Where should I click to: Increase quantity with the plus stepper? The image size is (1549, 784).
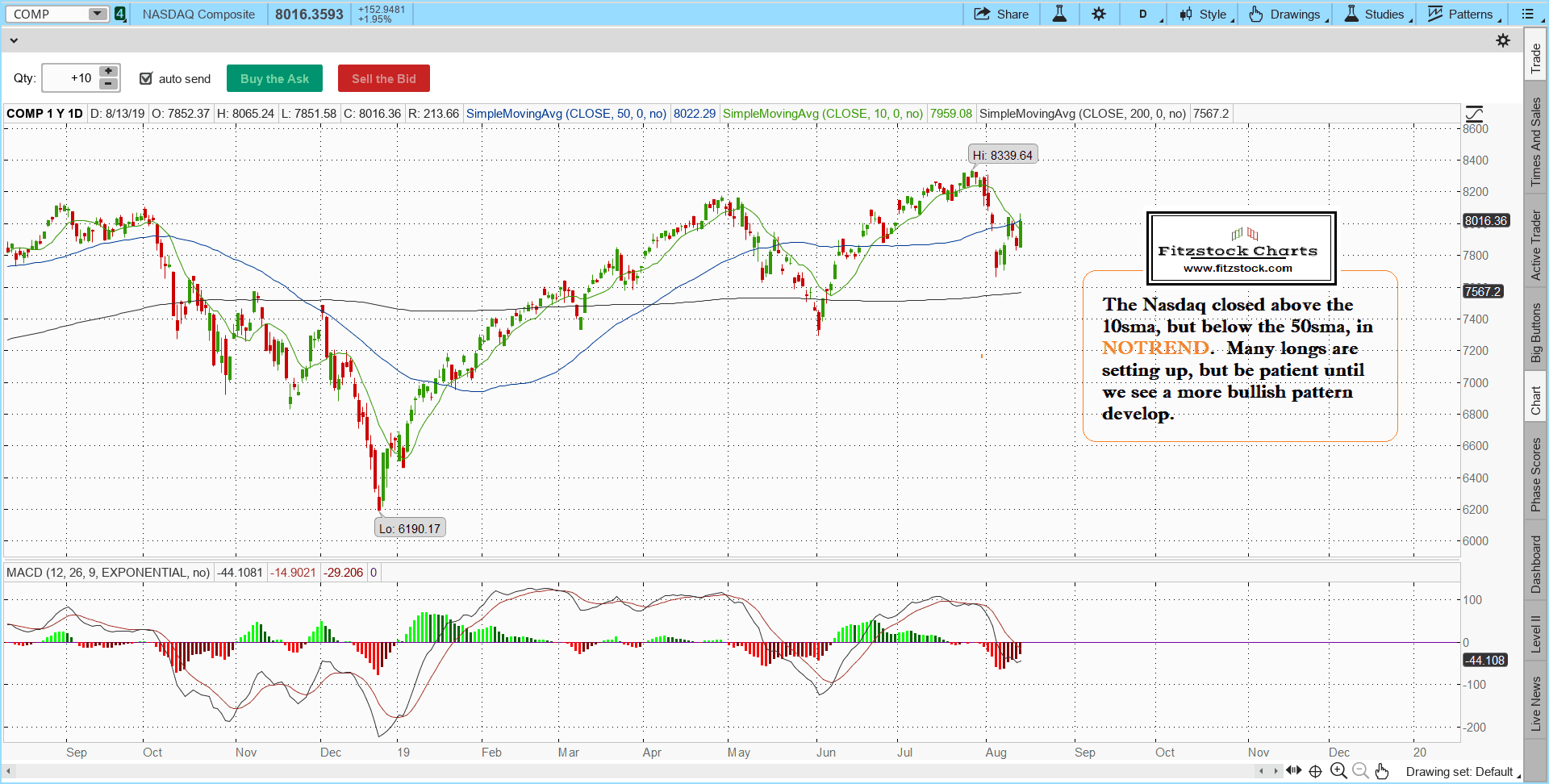point(108,72)
